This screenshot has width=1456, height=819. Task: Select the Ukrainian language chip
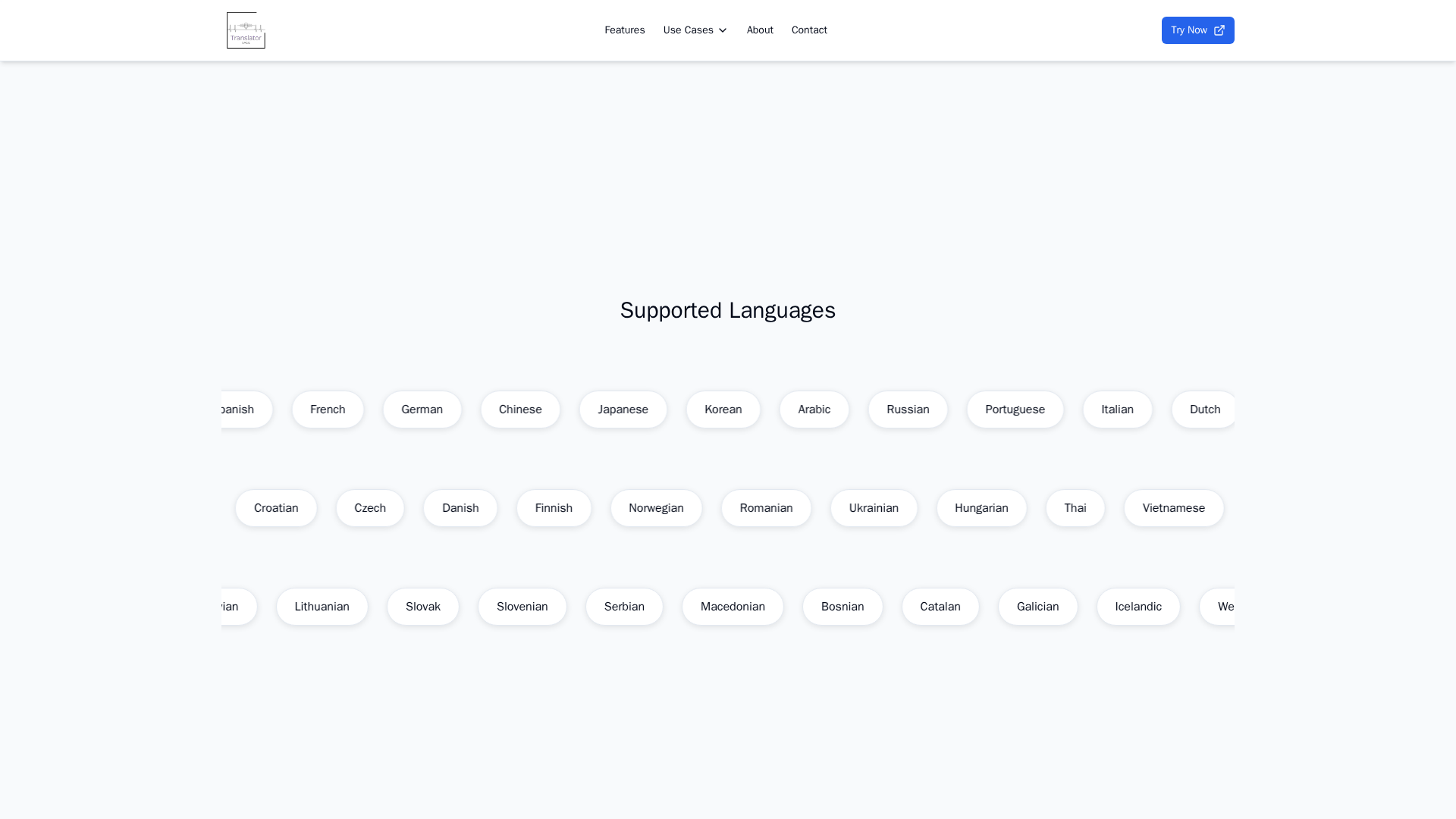tap(874, 508)
